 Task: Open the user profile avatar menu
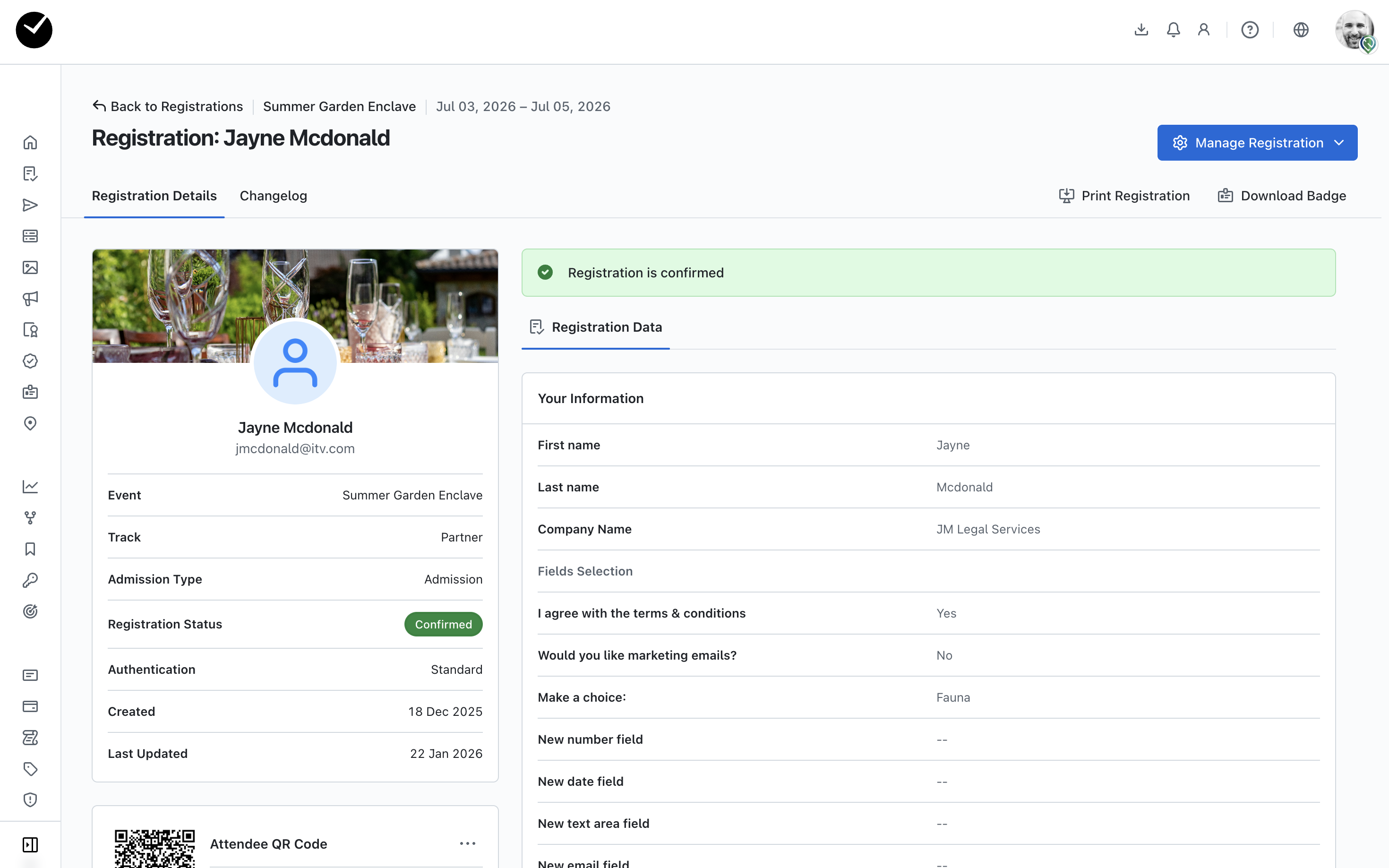click(1354, 30)
